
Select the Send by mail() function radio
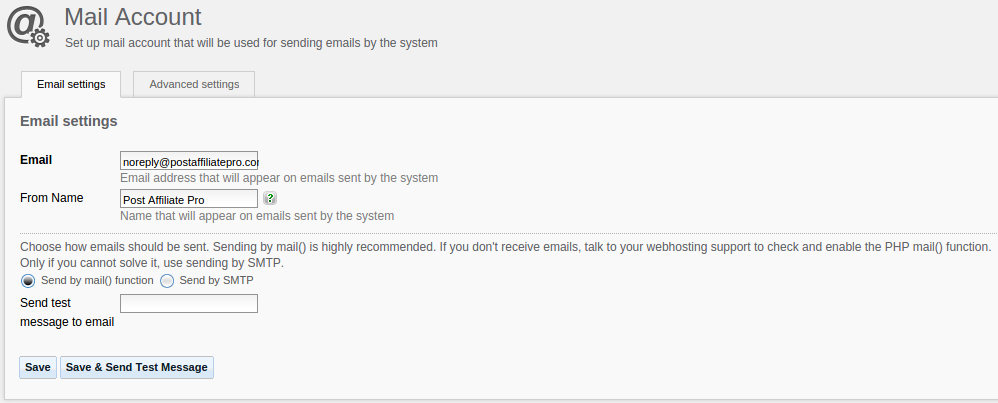coord(28,281)
